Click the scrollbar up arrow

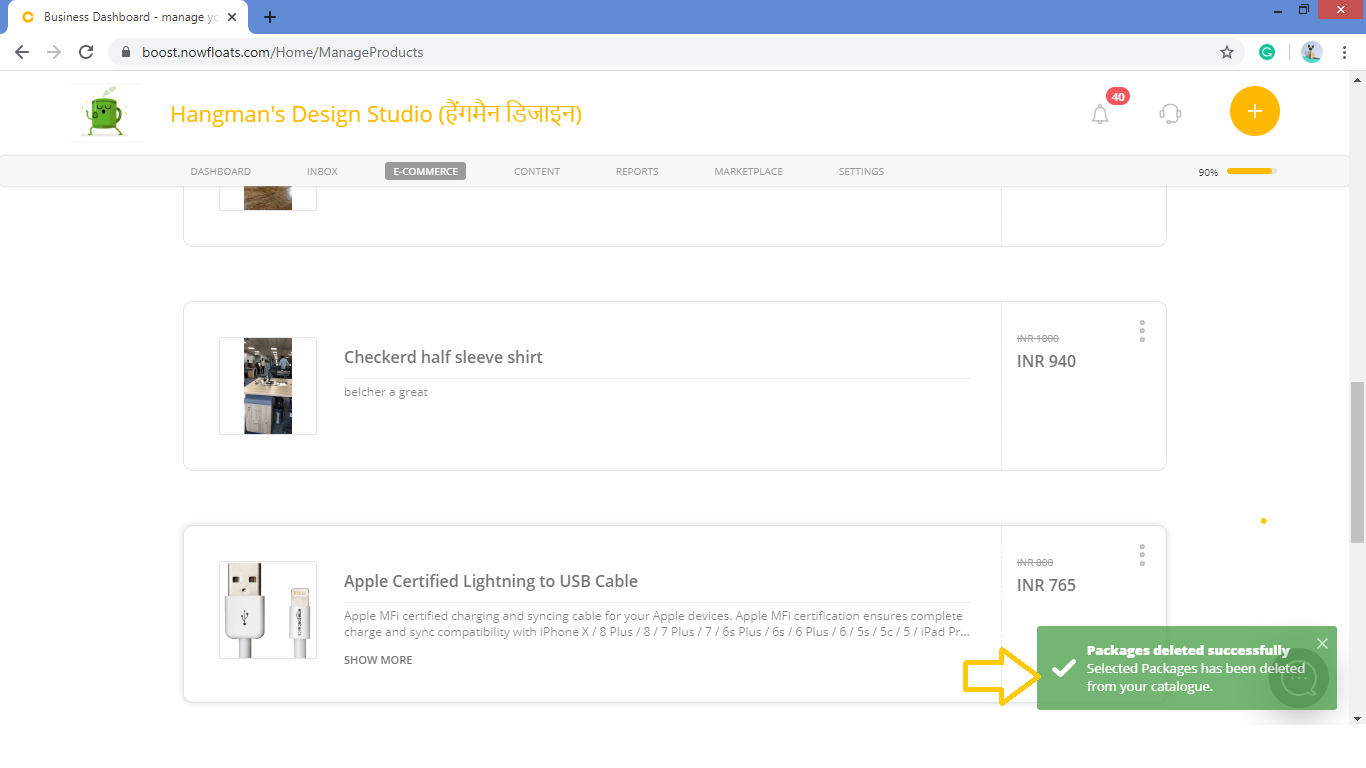click(1357, 78)
